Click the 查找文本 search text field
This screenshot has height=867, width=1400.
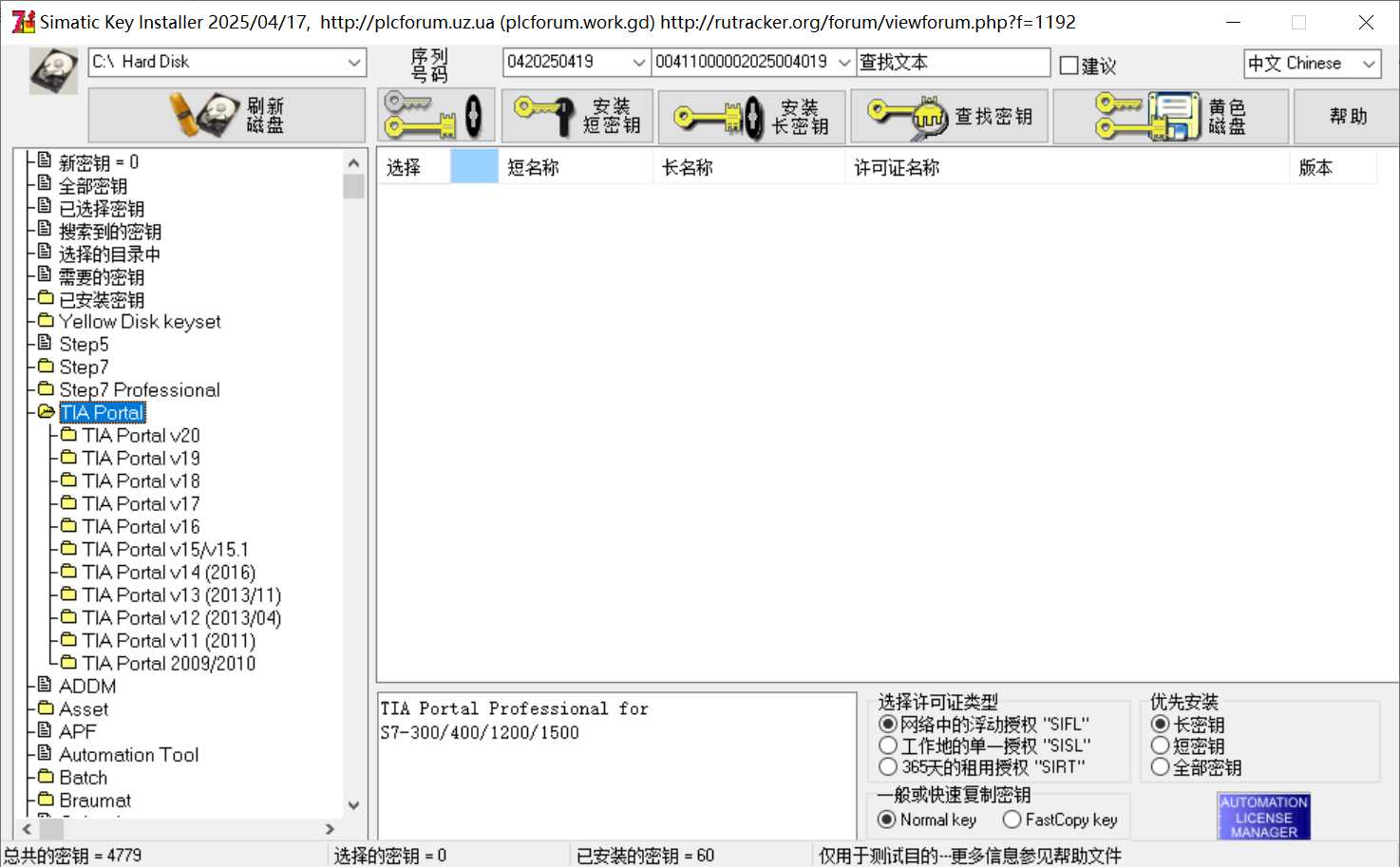click(953, 63)
